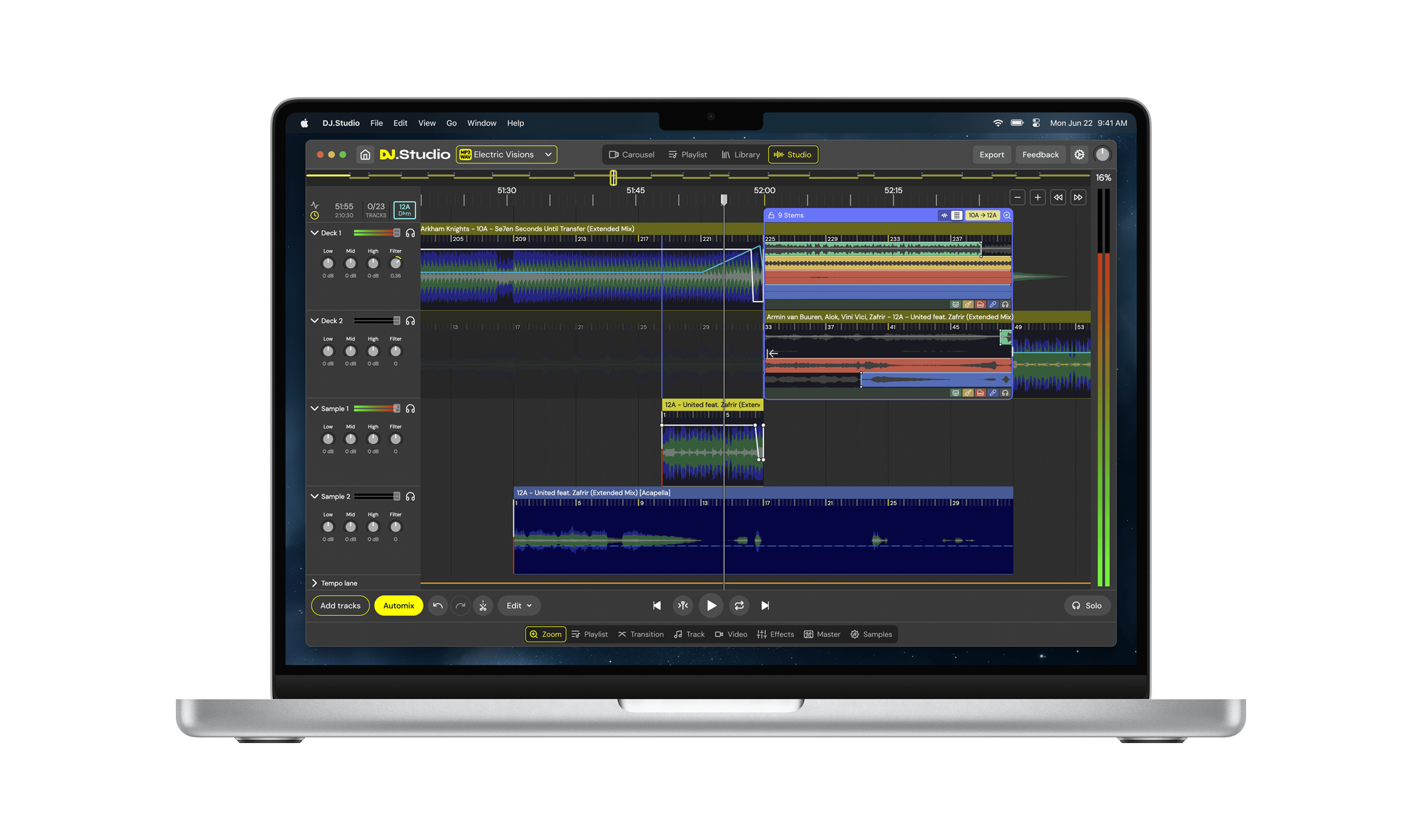
Task: Skip to next track button
Action: click(x=765, y=605)
